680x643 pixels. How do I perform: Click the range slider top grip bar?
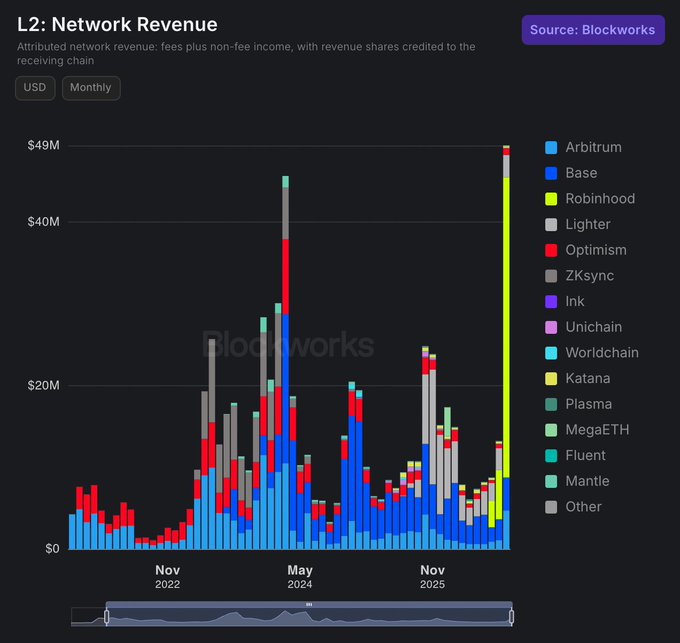[309, 604]
